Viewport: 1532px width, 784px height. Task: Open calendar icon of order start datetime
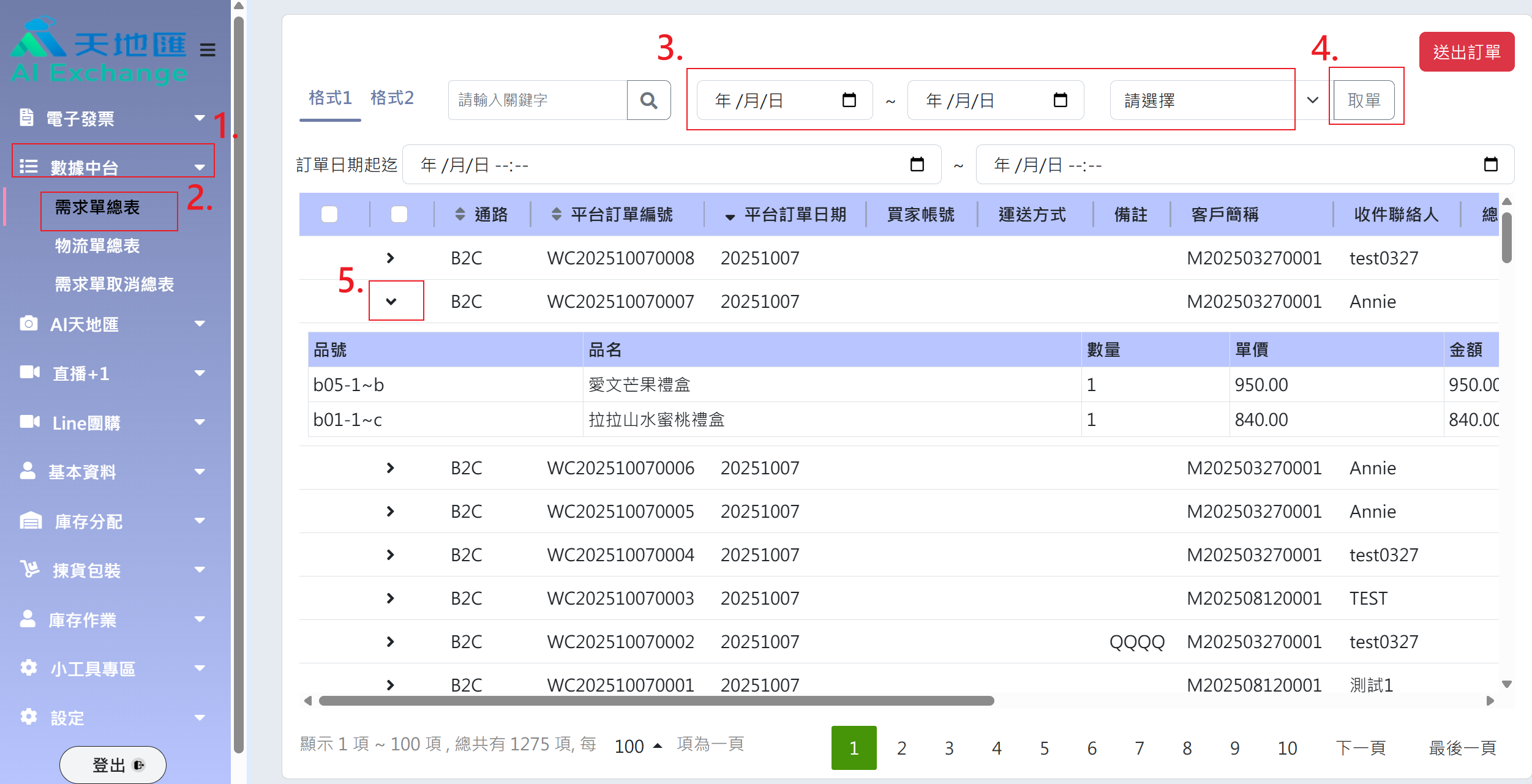917,165
